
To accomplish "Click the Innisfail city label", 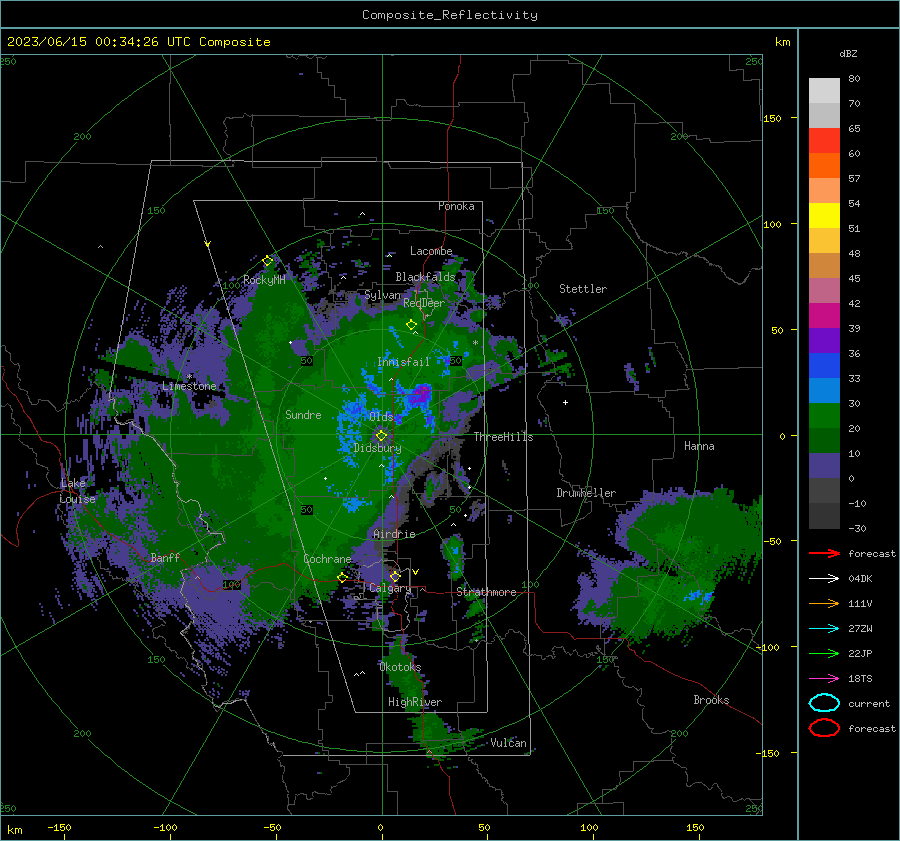I will pos(403,362).
